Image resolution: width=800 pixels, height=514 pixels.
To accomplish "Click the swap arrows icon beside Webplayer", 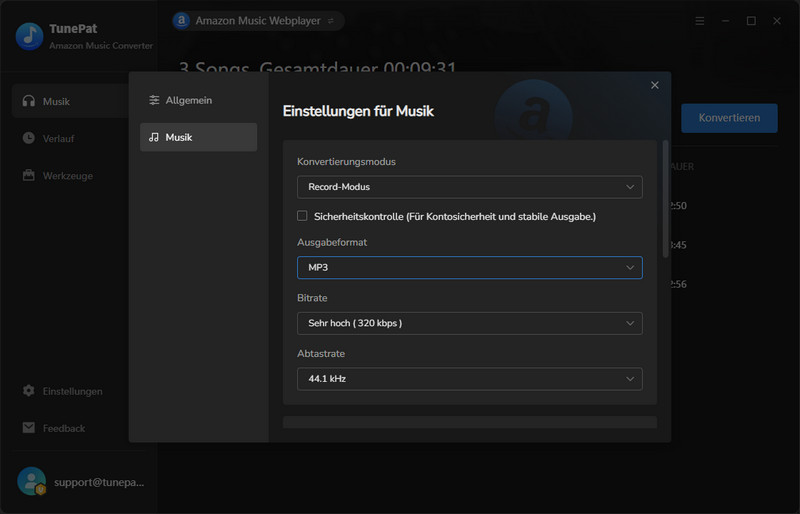I will [x=331, y=21].
